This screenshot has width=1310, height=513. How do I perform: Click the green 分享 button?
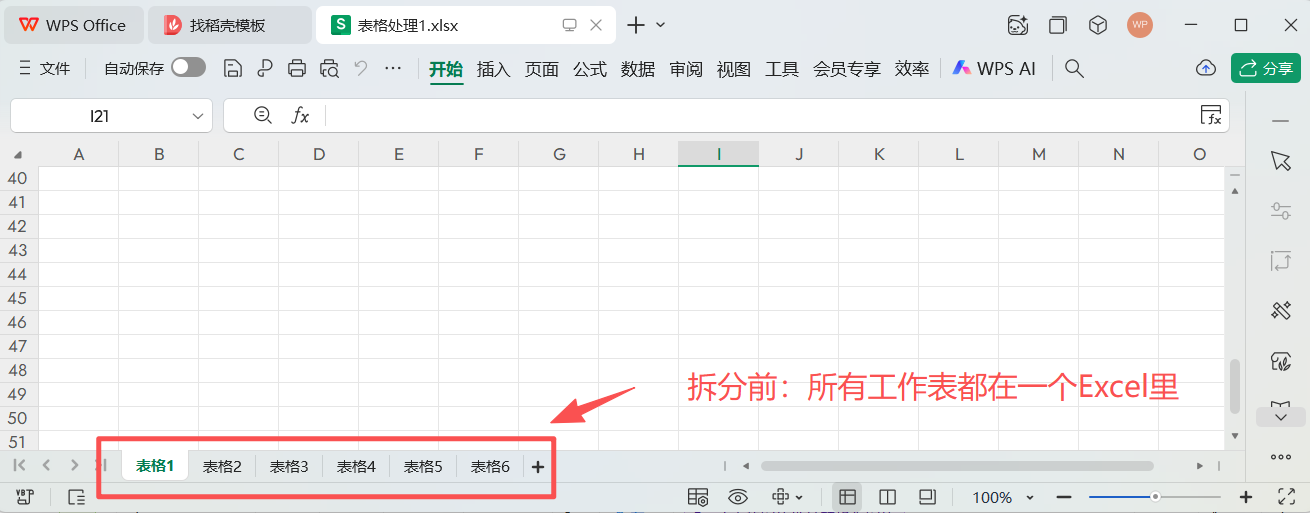[1266, 68]
